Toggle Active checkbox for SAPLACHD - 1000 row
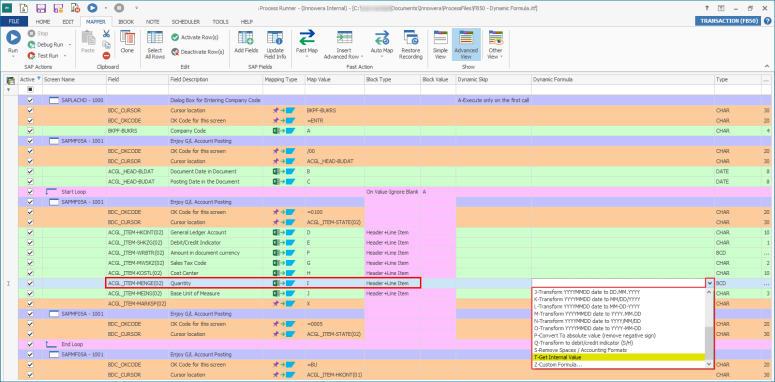Viewport: 775px width, 382px height. click(30, 100)
